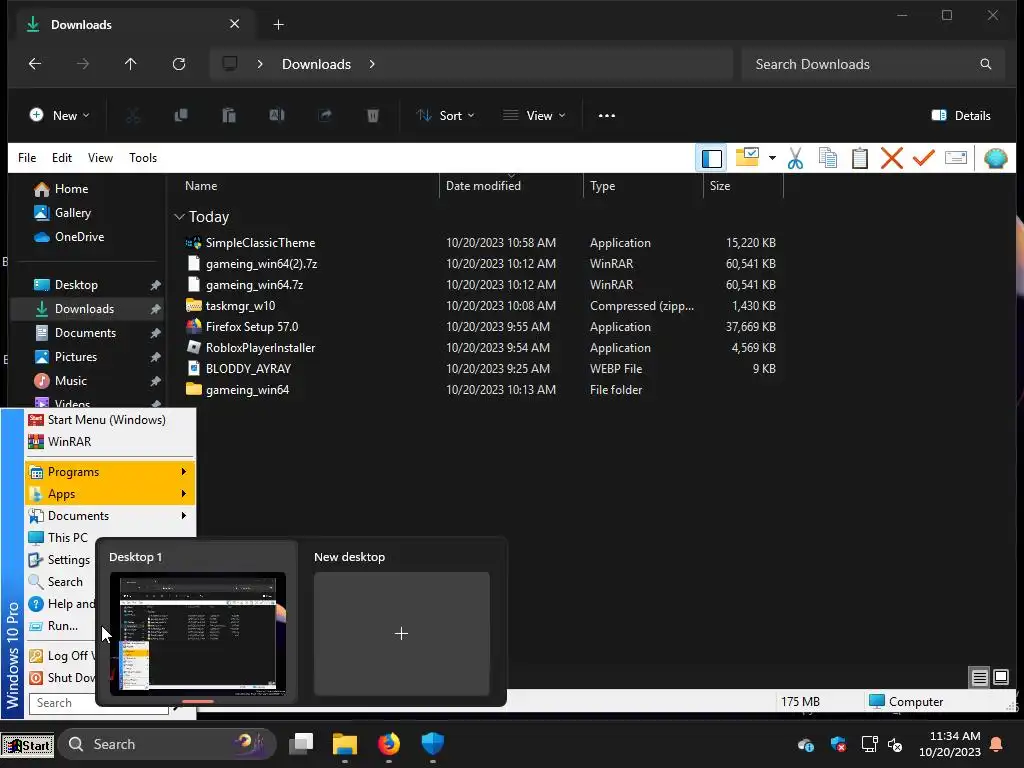Expand Programs submenu in start menu

(x=110, y=472)
